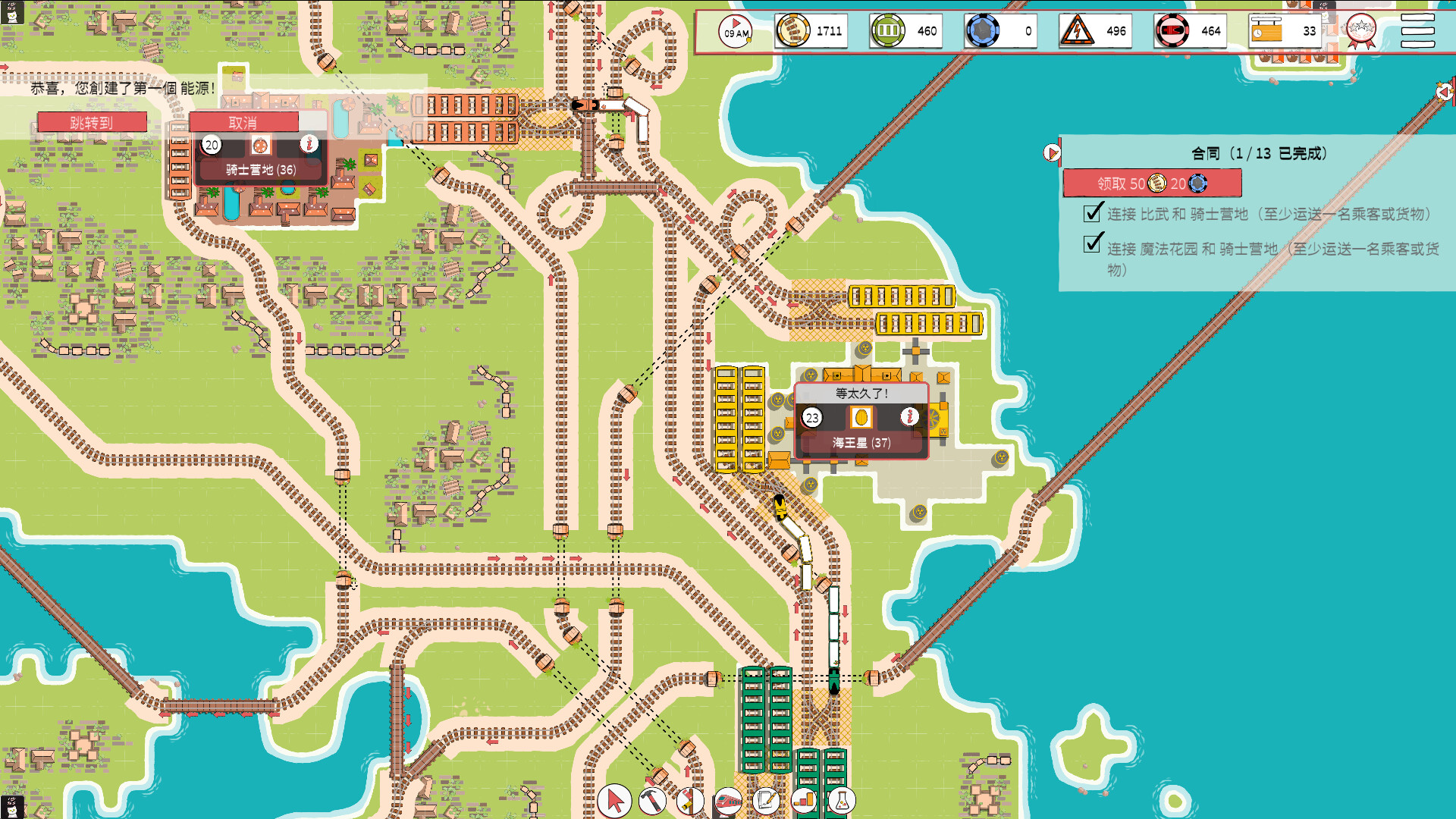Select the signal placement tool
The height and width of the screenshot is (819, 1456).
click(x=690, y=800)
